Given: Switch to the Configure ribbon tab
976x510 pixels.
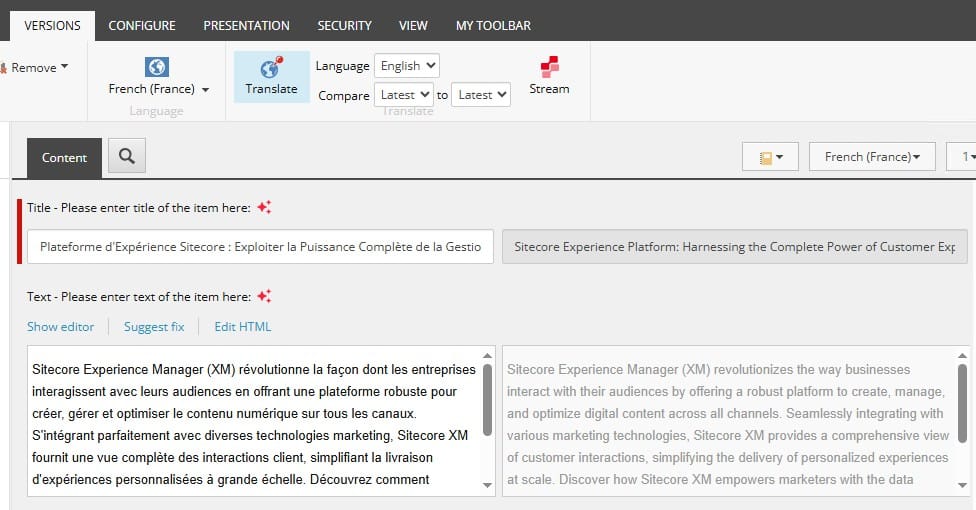Looking at the screenshot, I should (x=142, y=25).
